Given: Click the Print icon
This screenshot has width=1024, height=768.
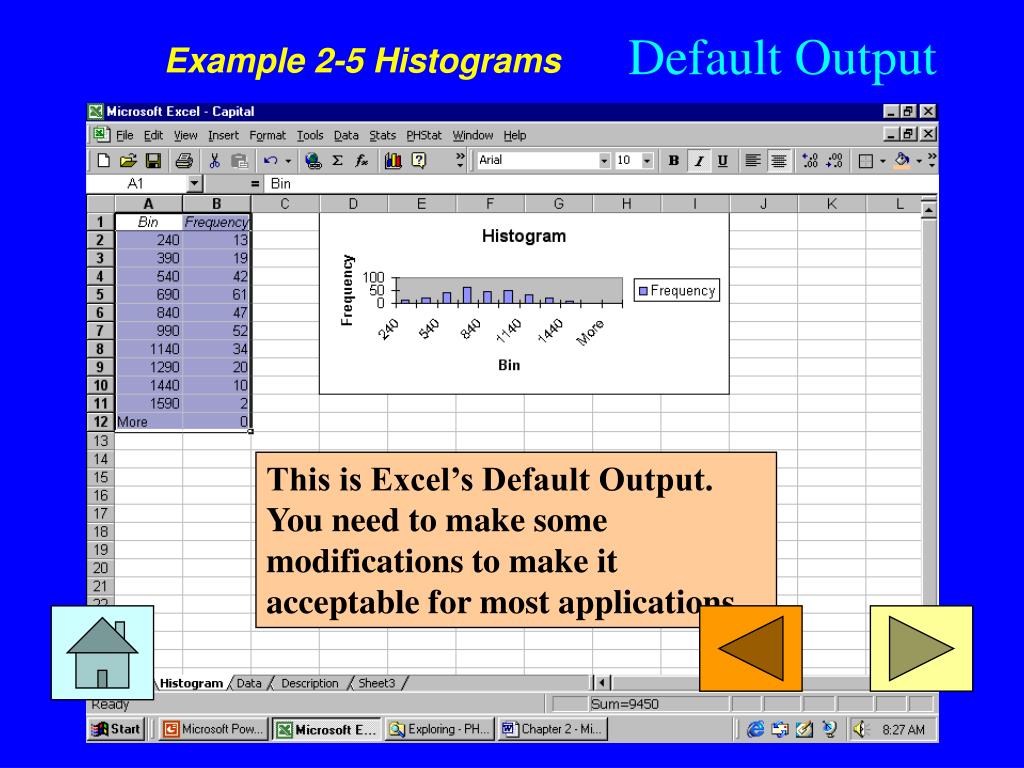Looking at the screenshot, I should [184, 160].
